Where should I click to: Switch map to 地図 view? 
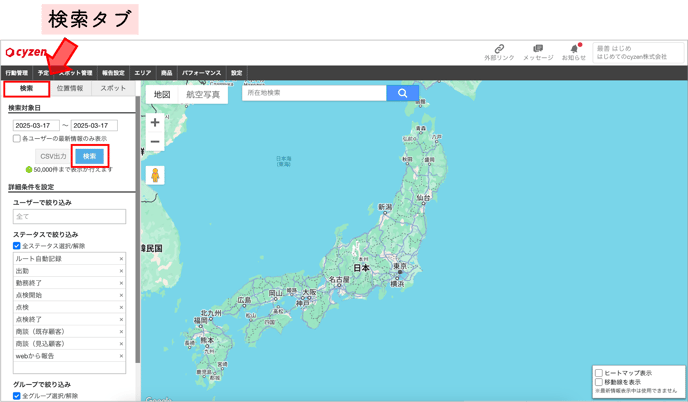point(162,95)
